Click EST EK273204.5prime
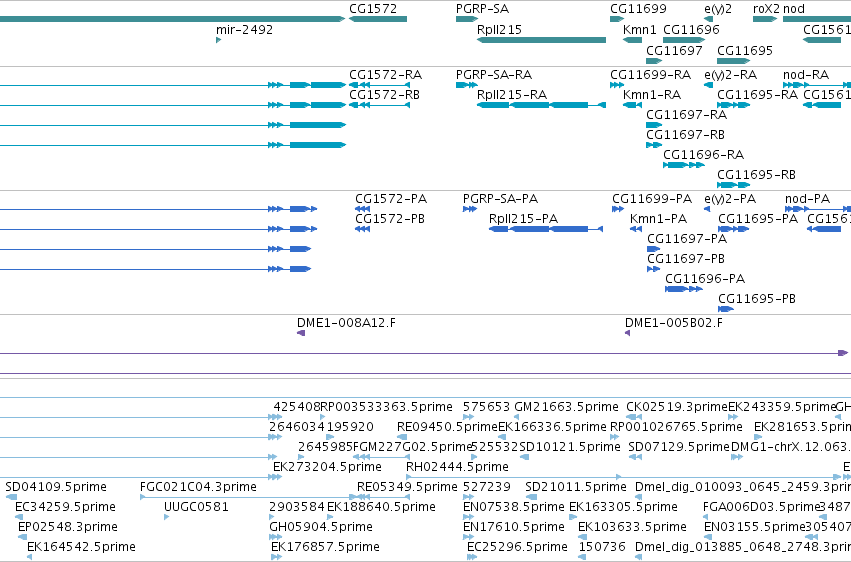Image resolution: width=851 pixels, height=562 pixels. 277,477
